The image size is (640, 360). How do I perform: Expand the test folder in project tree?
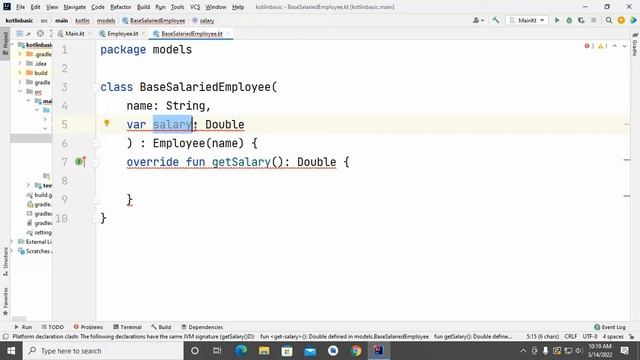28,185
